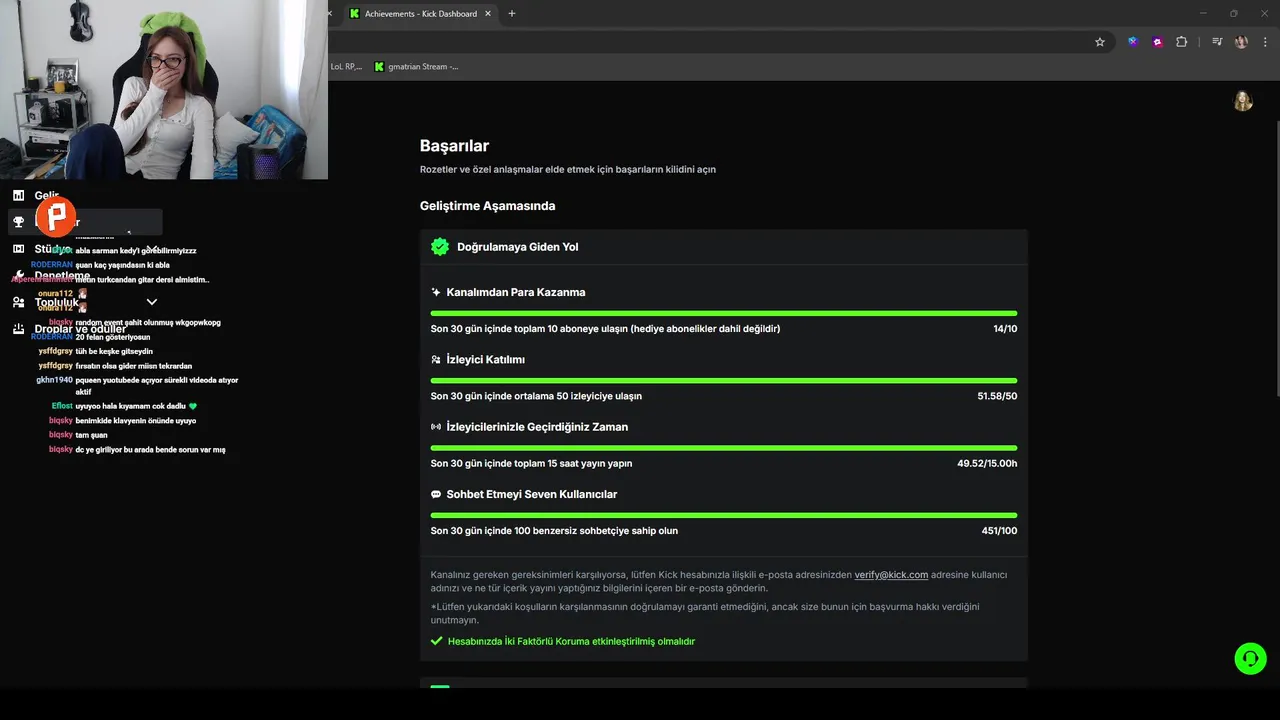Click the Kanalımdan Para Kazanma progress bar
This screenshot has width=1280, height=720.
tap(724, 313)
